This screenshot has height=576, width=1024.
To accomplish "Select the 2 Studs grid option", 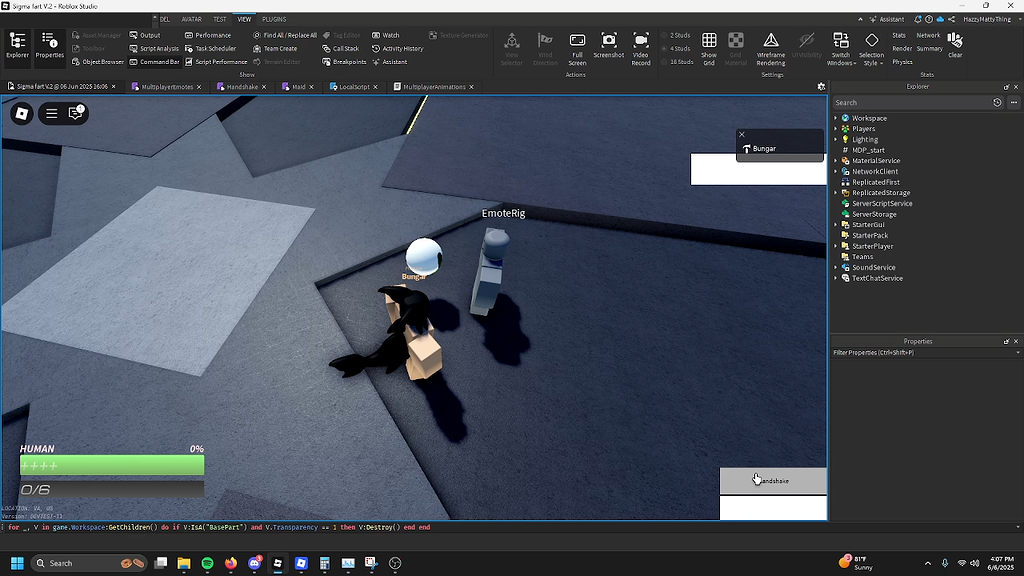I will coord(675,35).
